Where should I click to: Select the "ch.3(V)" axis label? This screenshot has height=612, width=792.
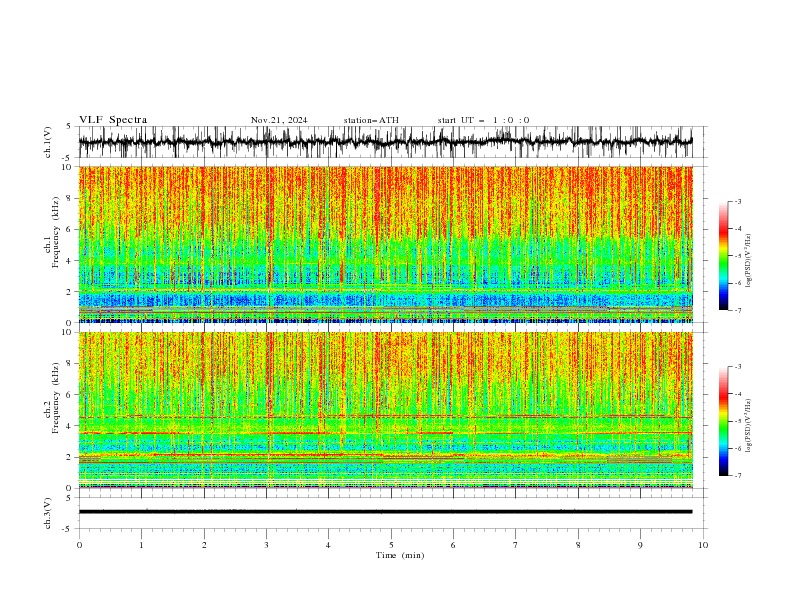click(48, 513)
